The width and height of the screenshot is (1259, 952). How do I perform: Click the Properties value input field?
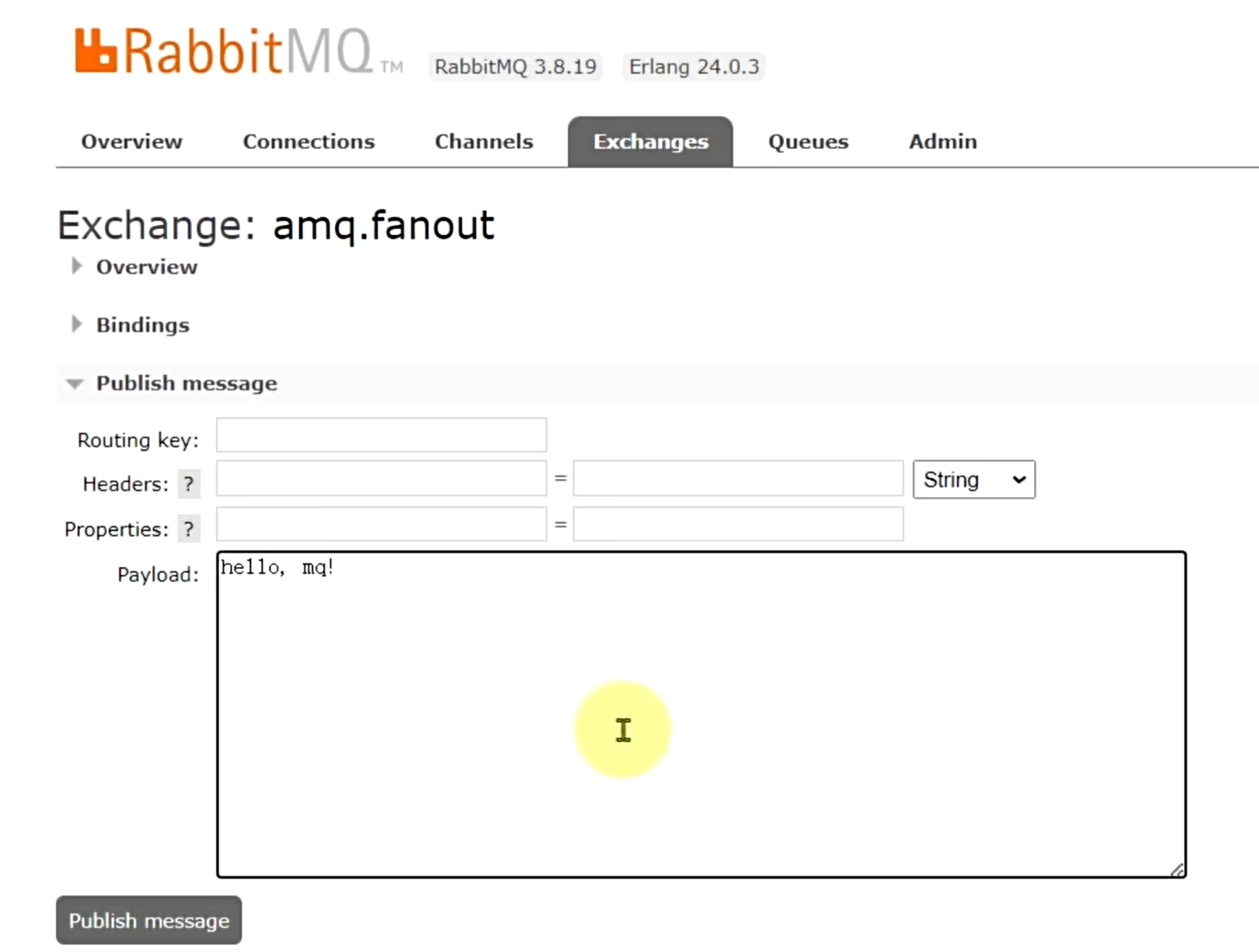point(738,524)
